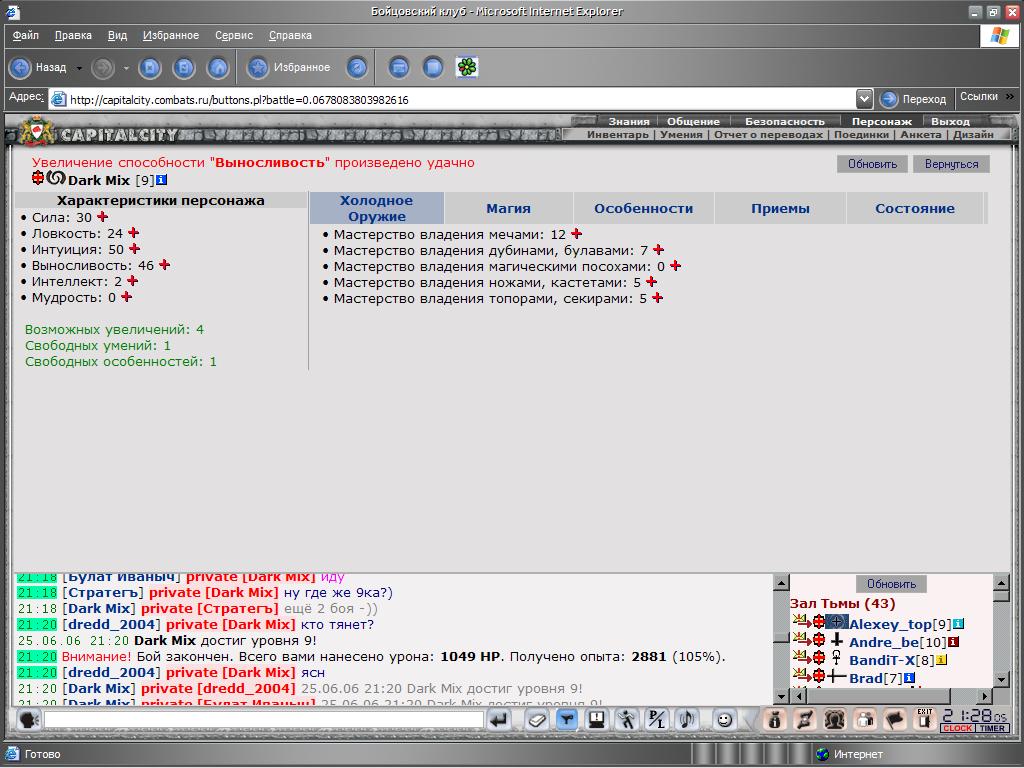The image size is (1024, 768).
Task: Toggle the chat filter funnel button
Action: click(566, 720)
